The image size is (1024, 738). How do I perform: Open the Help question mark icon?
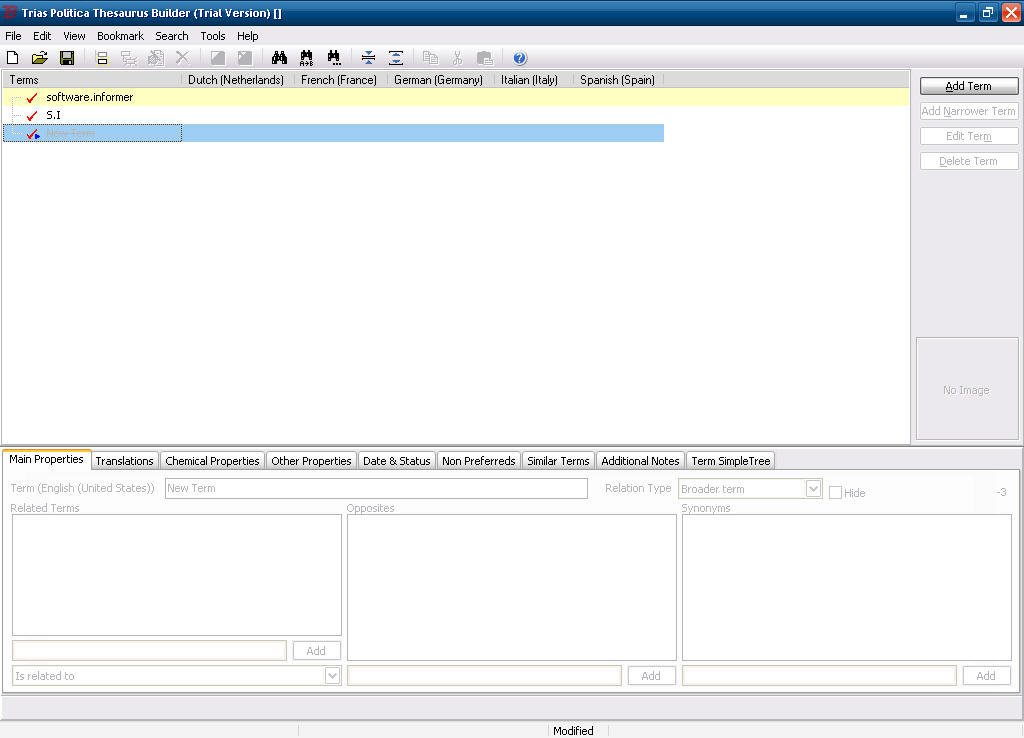click(x=519, y=57)
